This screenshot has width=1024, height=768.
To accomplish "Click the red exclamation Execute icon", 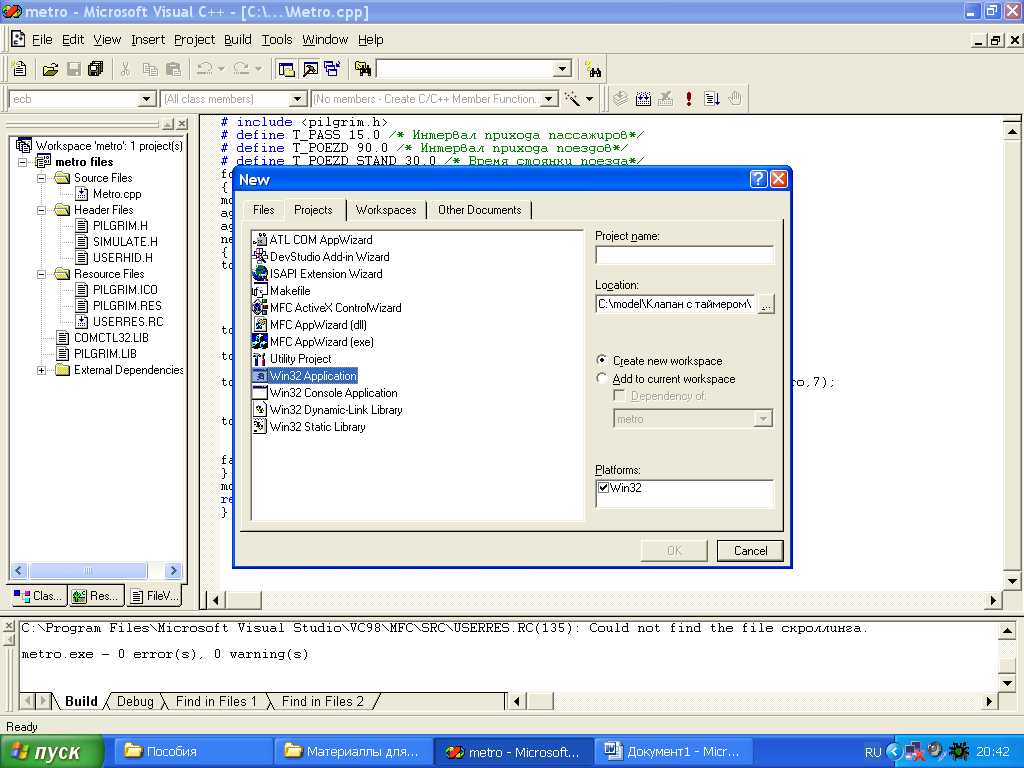I will [689, 99].
